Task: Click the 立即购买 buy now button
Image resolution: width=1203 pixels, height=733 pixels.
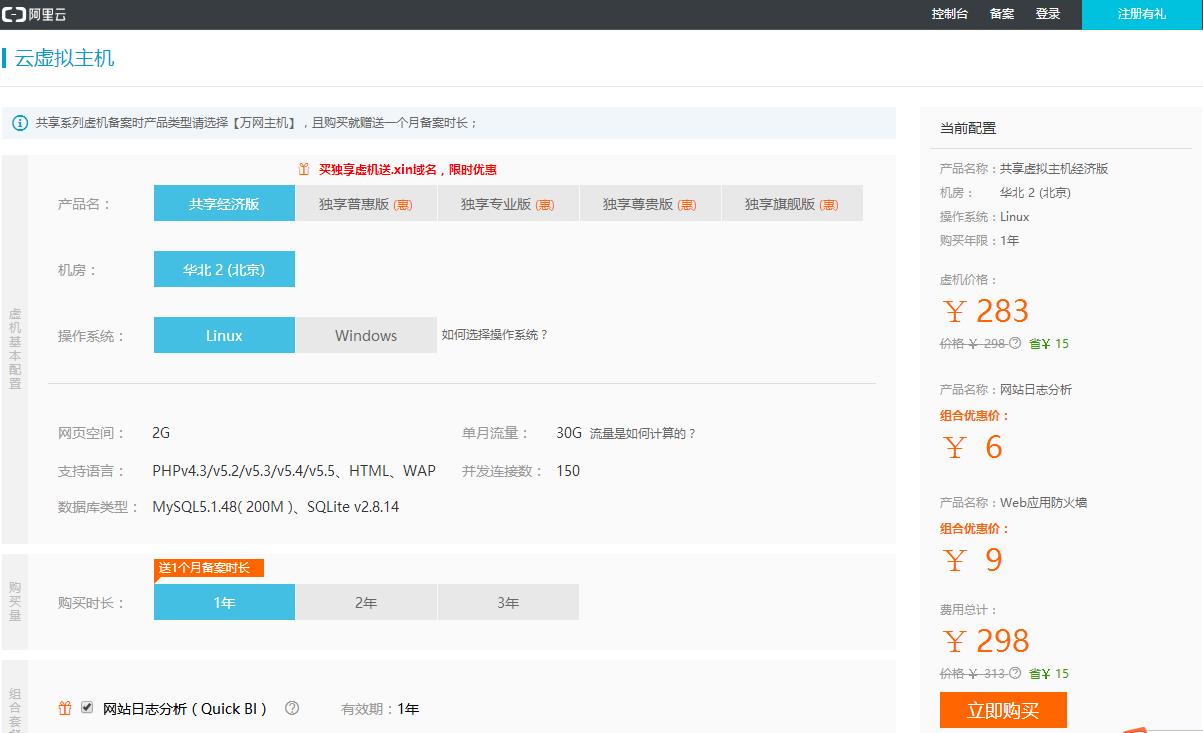Action: 1003,711
